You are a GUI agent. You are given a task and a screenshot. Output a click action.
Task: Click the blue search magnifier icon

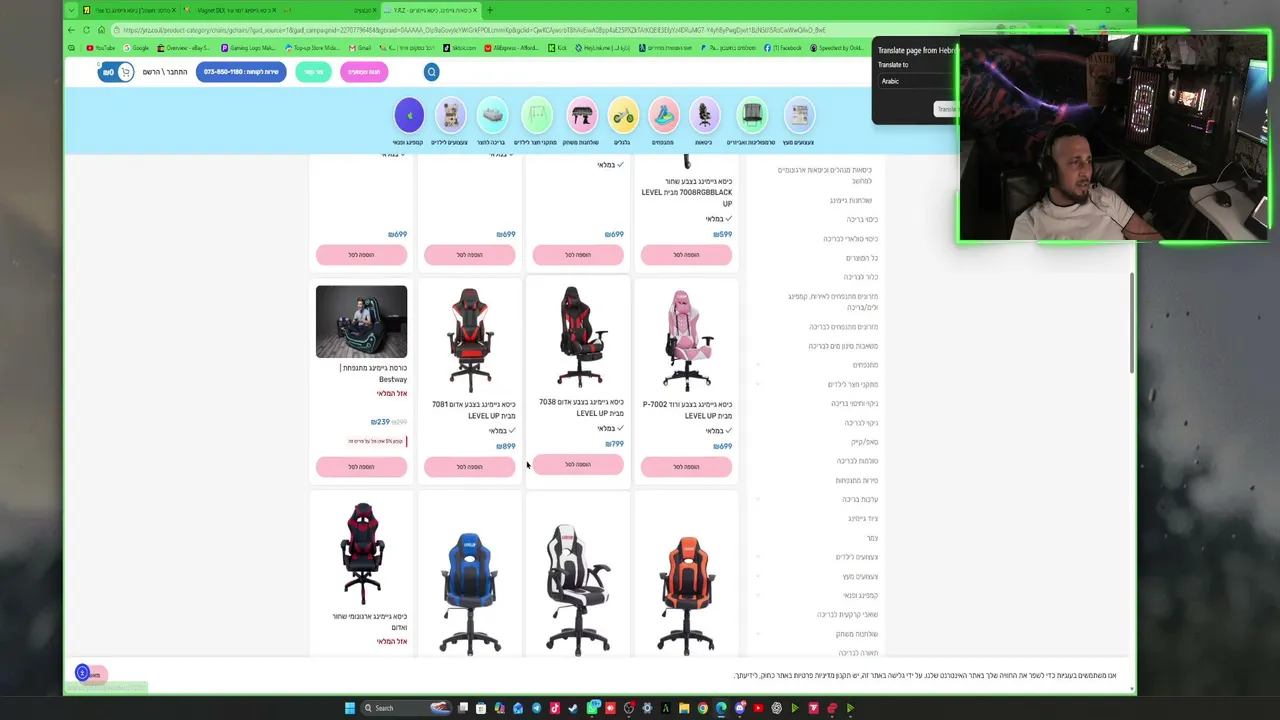click(431, 72)
